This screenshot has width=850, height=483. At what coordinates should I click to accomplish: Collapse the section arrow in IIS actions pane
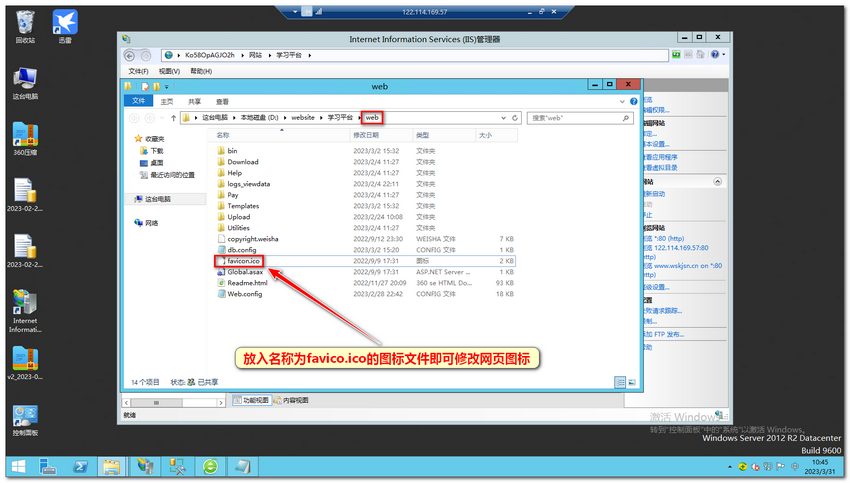pos(716,182)
